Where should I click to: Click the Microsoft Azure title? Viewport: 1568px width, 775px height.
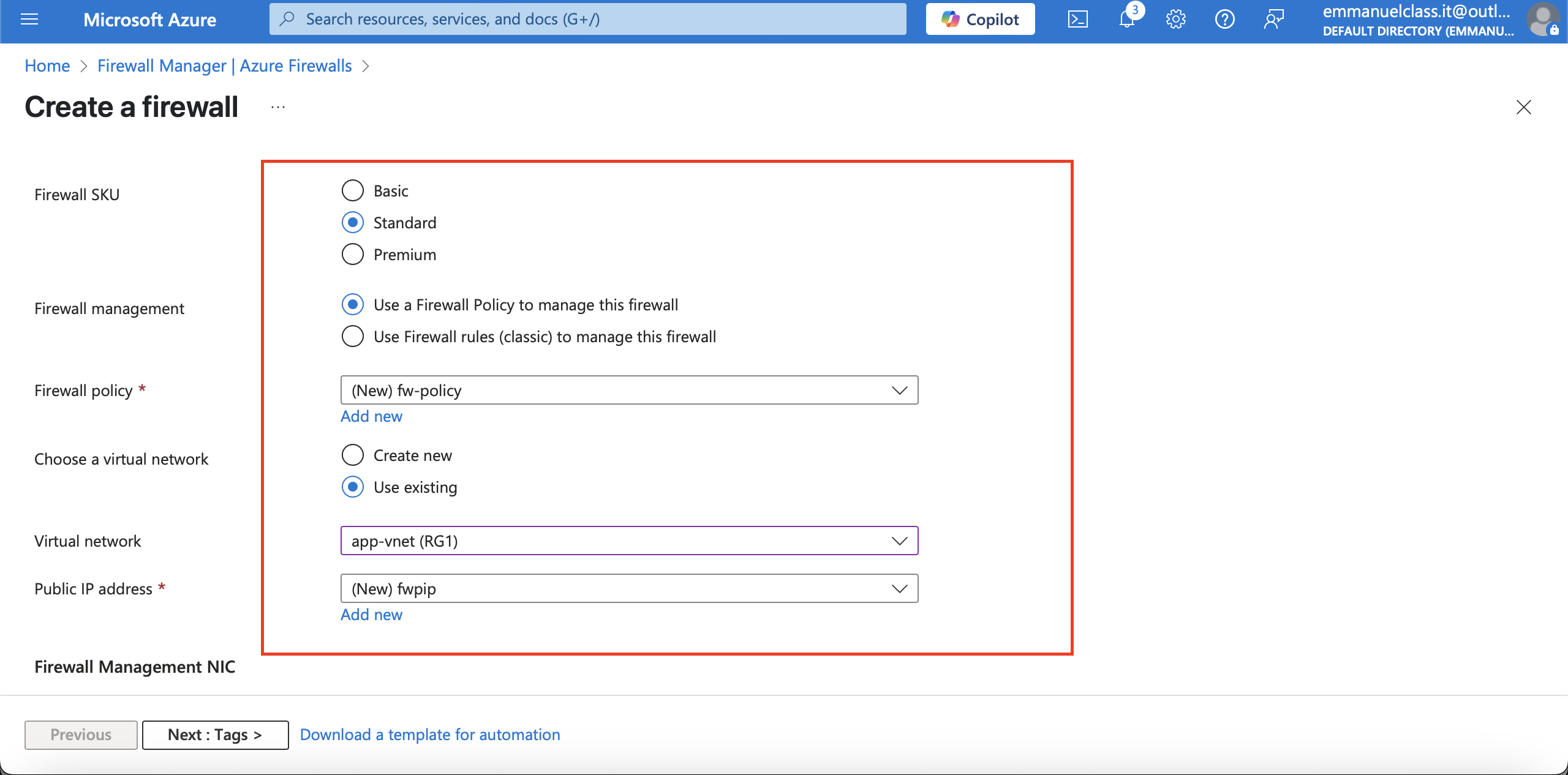(x=149, y=20)
